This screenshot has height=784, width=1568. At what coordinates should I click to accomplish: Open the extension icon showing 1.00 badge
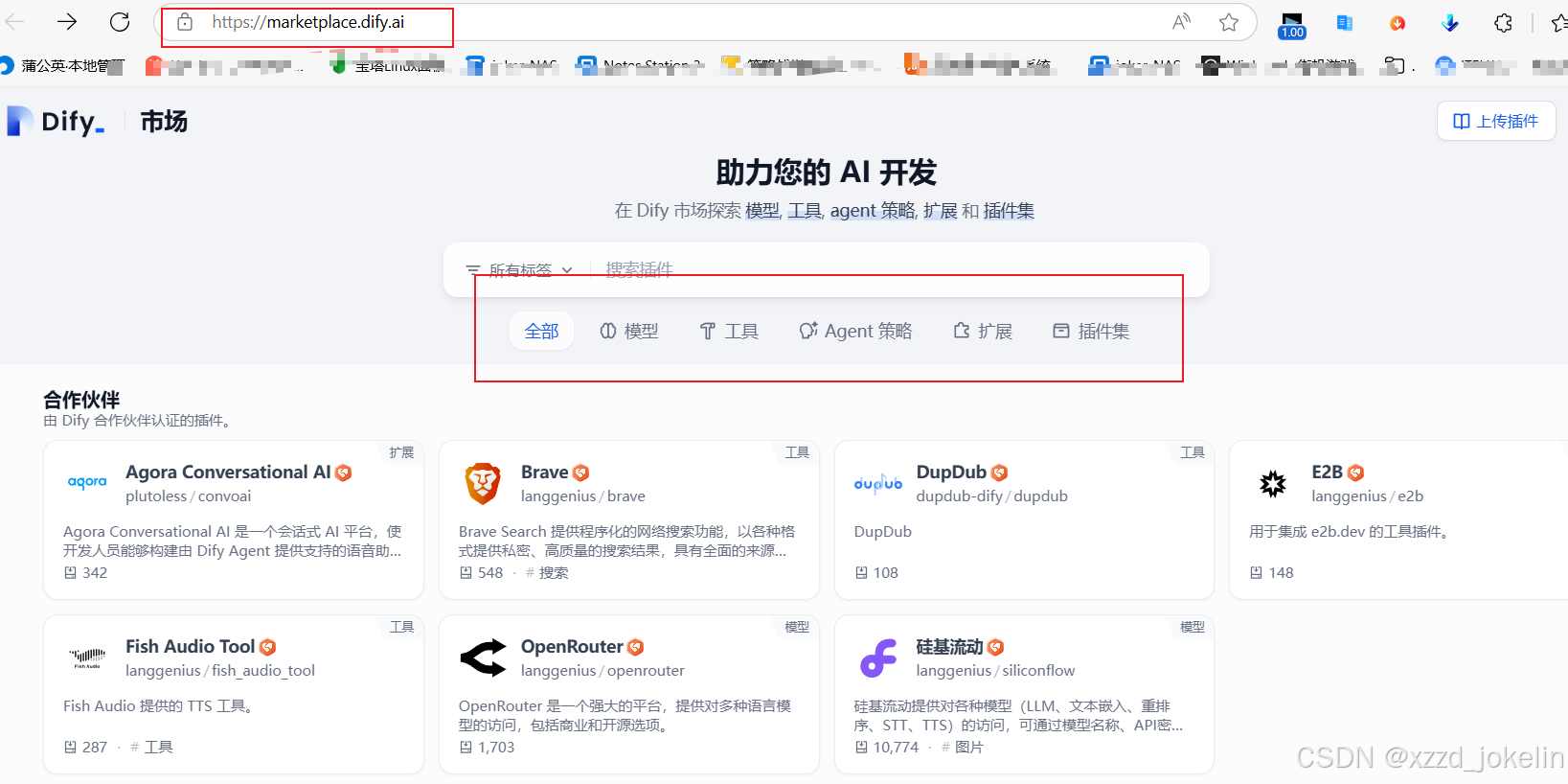[x=1292, y=25]
